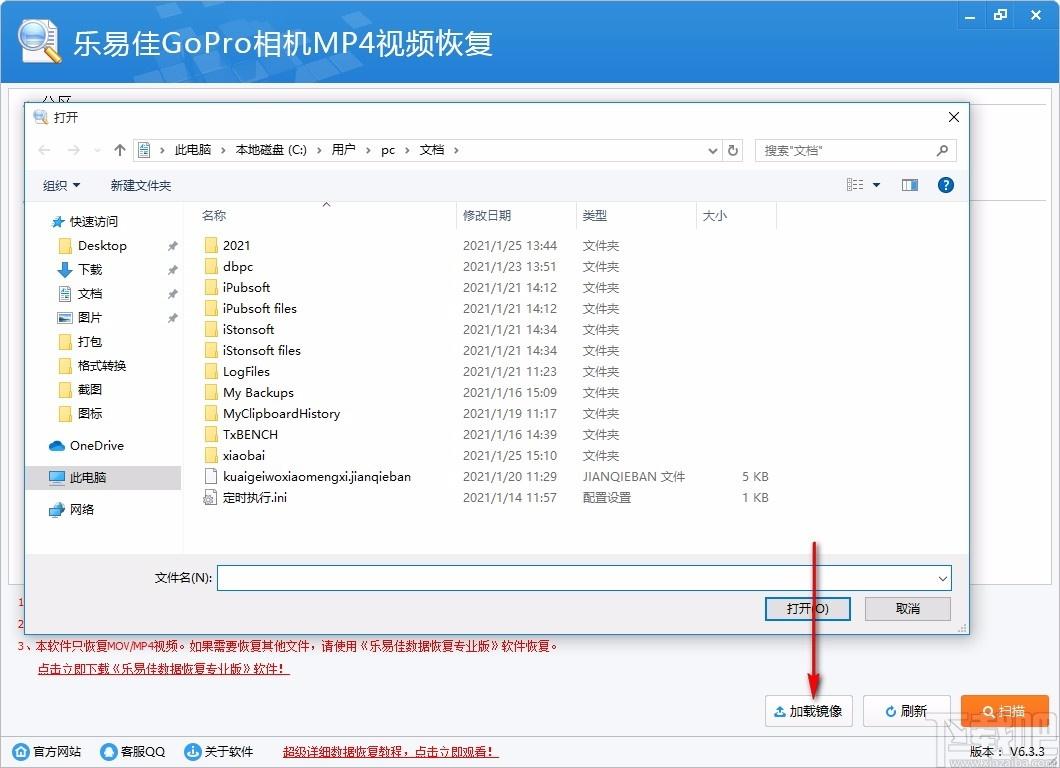
Task: Select the iStonsoft files folder
Action: pyautogui.click(x=252, y=350)
